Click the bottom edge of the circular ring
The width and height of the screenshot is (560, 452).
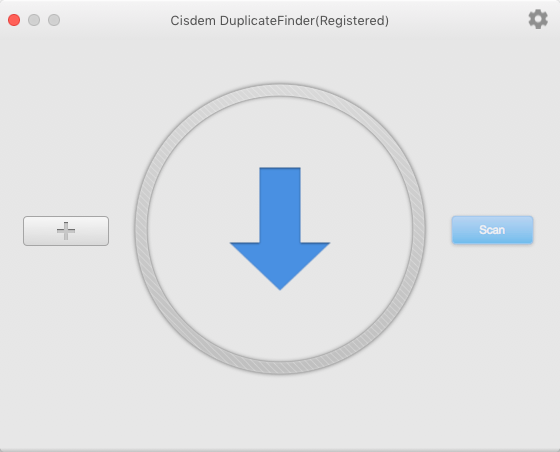pyautogui.click(x=280, y=368)
